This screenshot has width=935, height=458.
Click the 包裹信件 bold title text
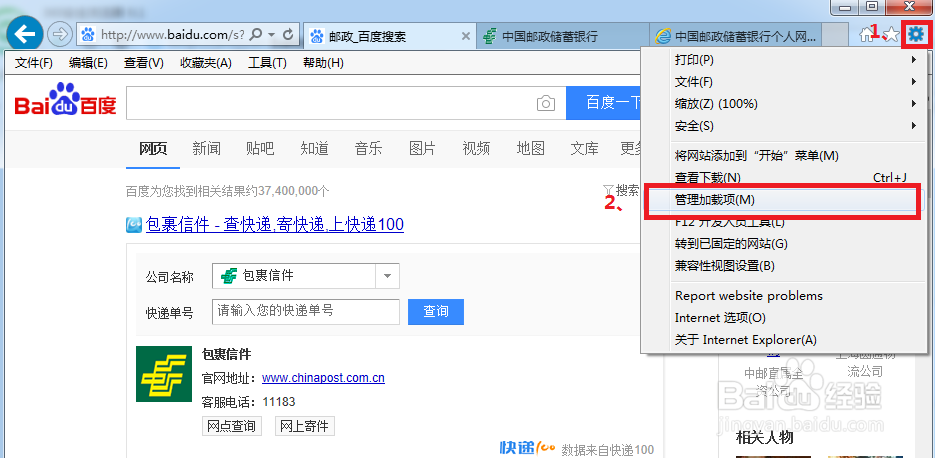(227, 355)
